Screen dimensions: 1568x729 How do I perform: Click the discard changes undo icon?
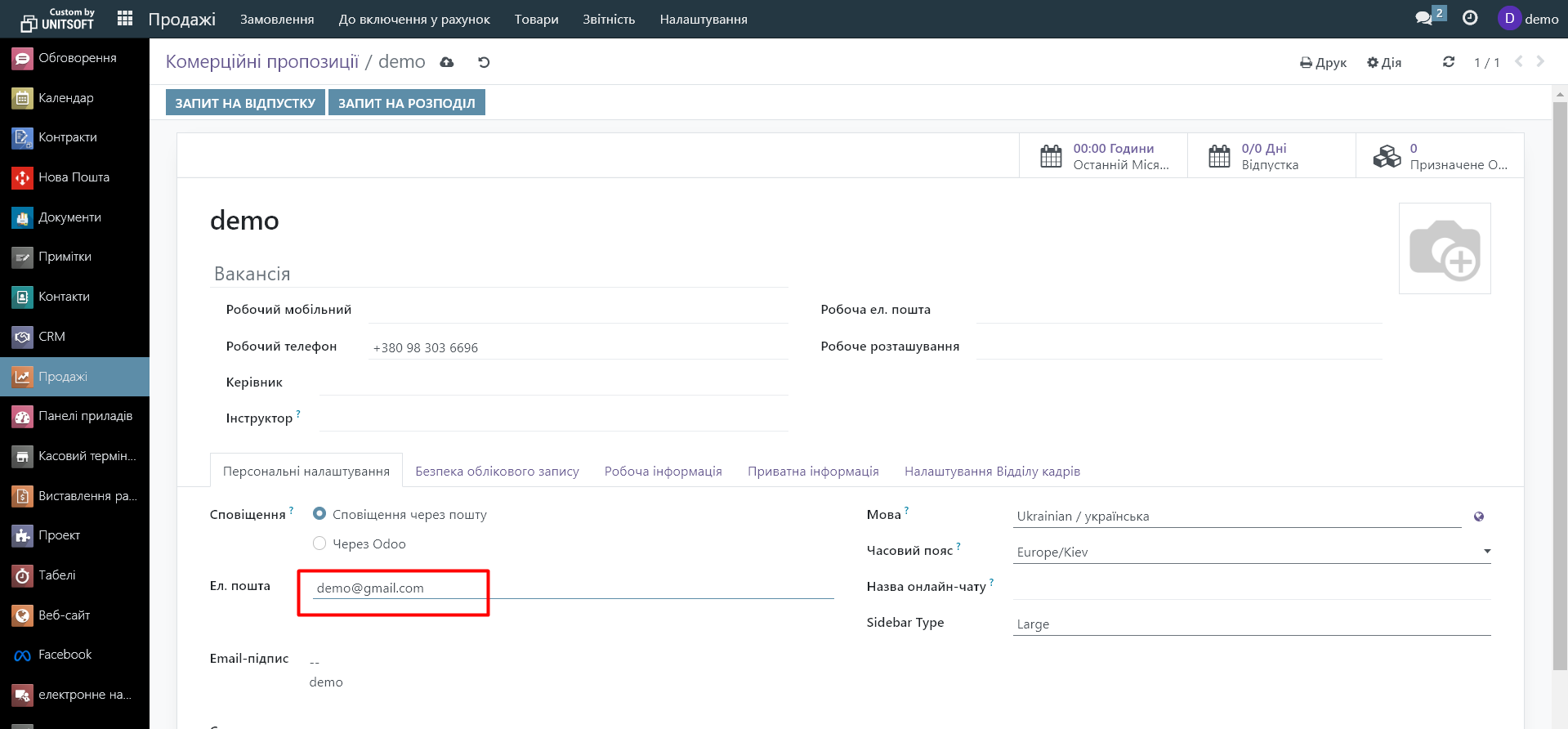[484, 62]
